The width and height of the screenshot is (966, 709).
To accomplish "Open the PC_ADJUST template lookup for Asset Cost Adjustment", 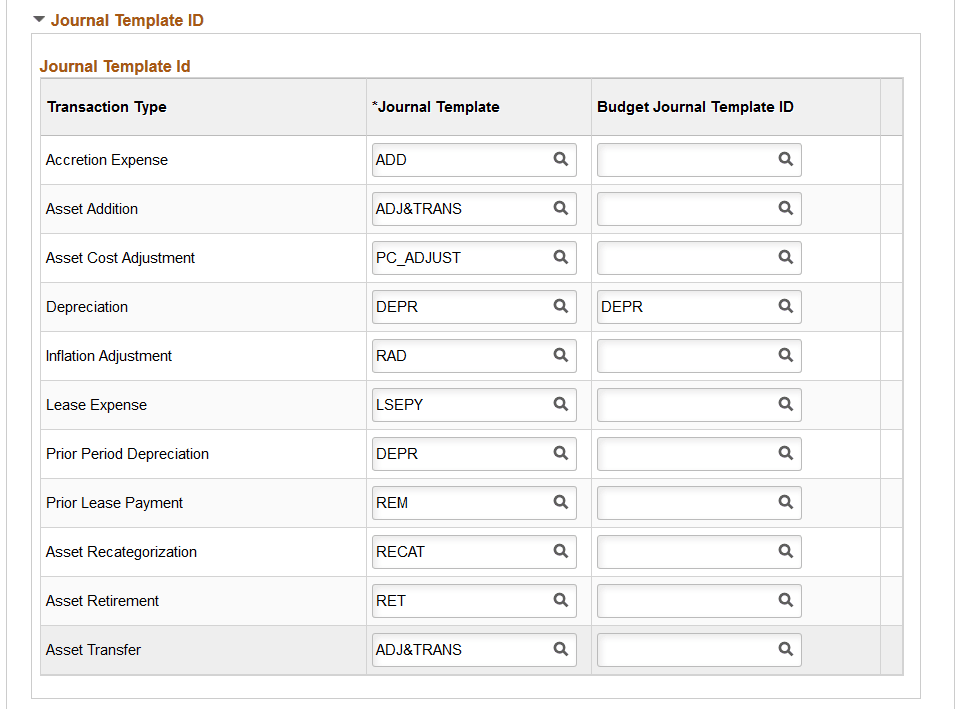I will point(560,258).
